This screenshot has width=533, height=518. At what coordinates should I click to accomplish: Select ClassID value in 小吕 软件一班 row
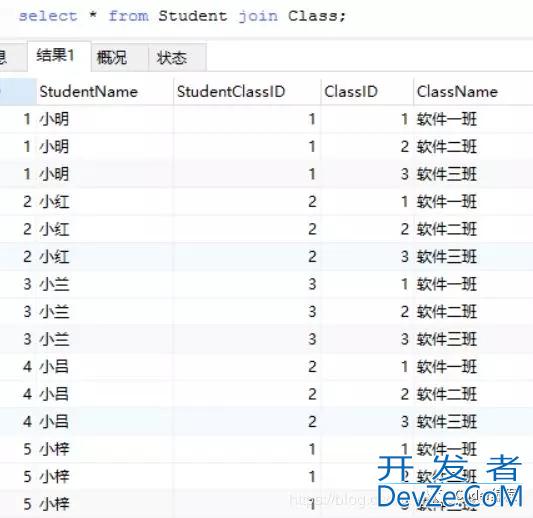pos(404,367)
